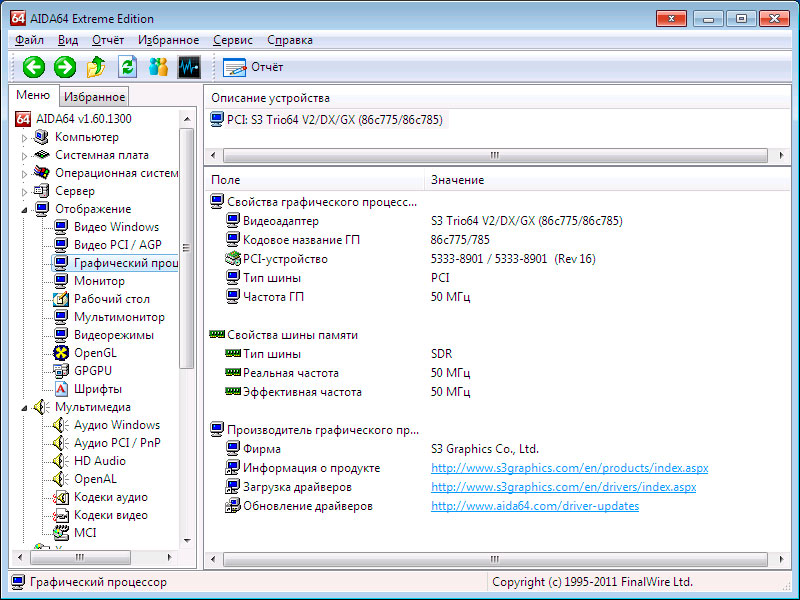This screenshot has height=600, width=800.
Task: Collapse the Мультимедиа tree node
Action: pyautogui.click(x=25, y=408)
